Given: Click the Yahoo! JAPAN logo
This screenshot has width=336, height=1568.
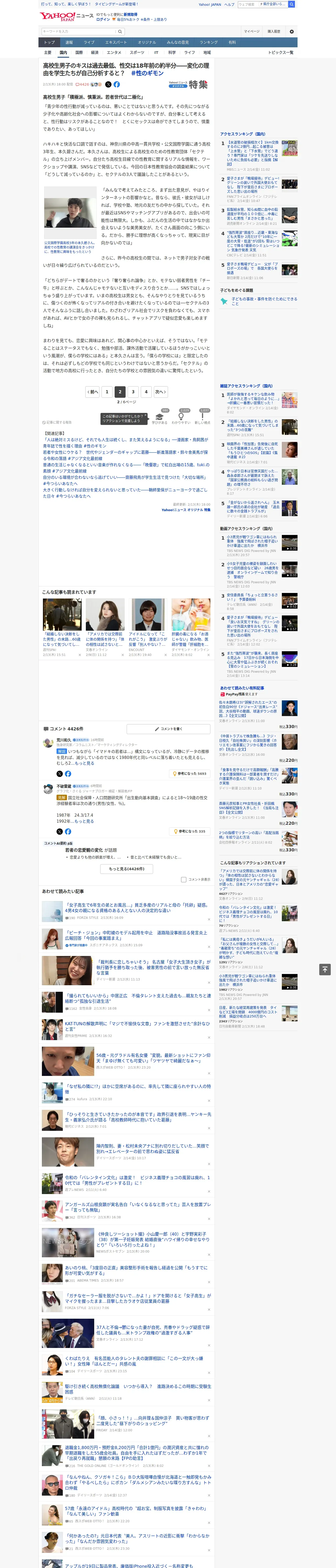Looking at the screenshot, I should click(x=57, y=16).
